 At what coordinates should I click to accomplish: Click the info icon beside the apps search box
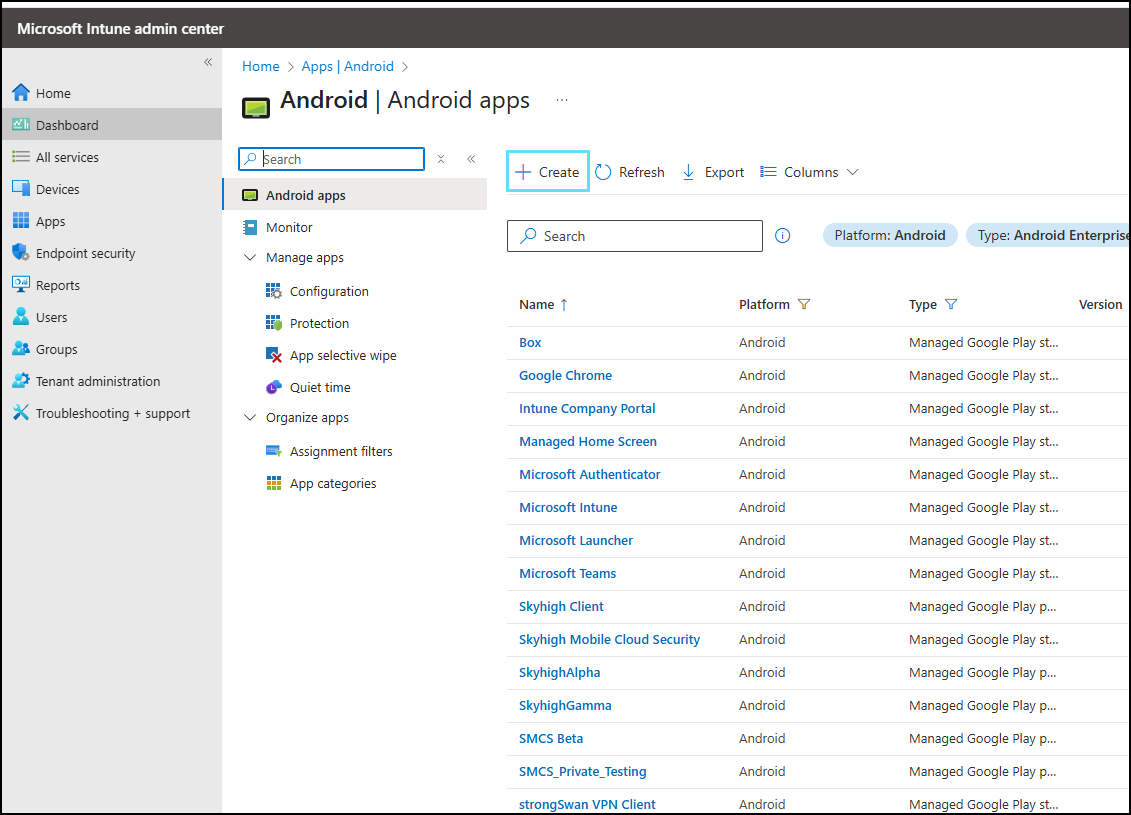(783, 236)
